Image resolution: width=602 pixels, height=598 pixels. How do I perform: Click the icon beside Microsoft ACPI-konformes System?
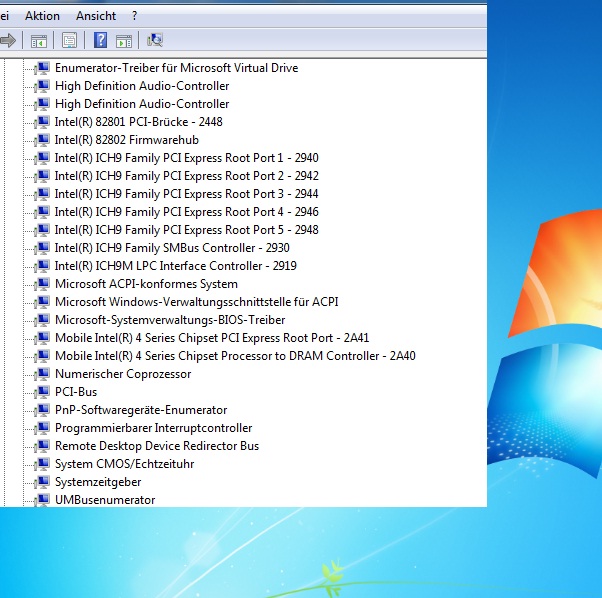(x=42, y=284)
